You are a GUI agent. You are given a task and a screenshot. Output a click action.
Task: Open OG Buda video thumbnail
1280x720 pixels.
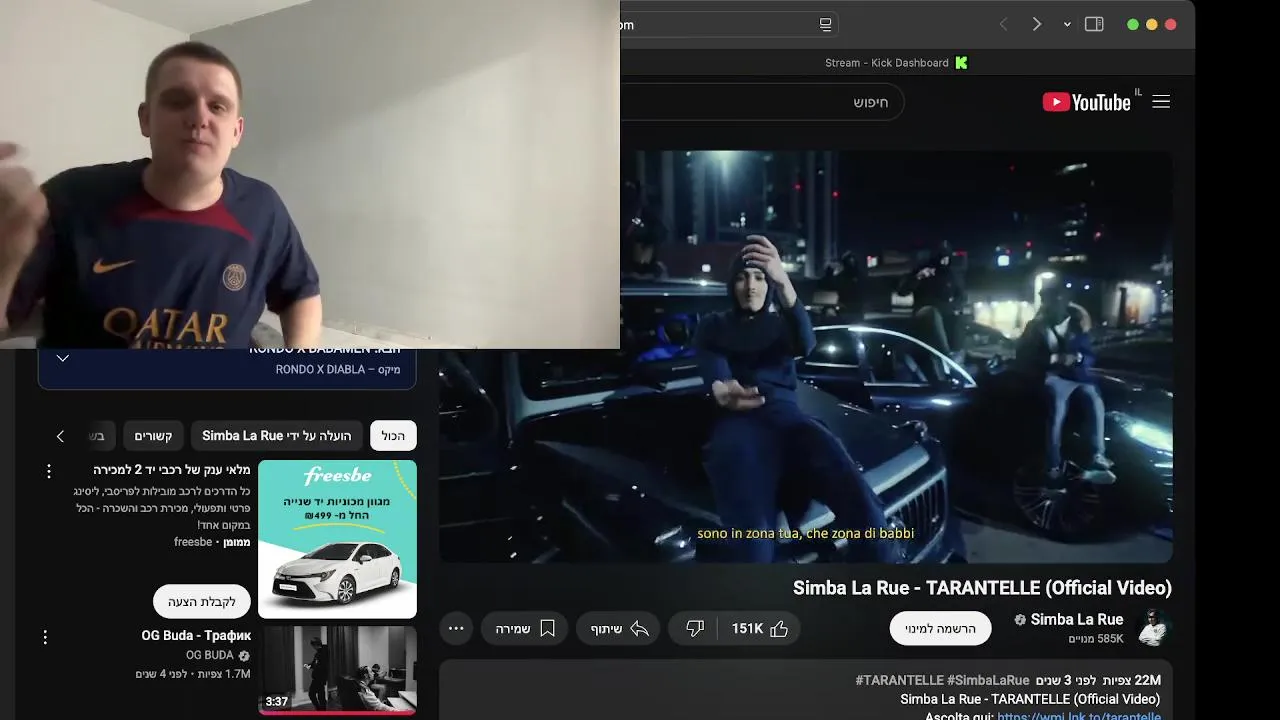coord(337,670)
